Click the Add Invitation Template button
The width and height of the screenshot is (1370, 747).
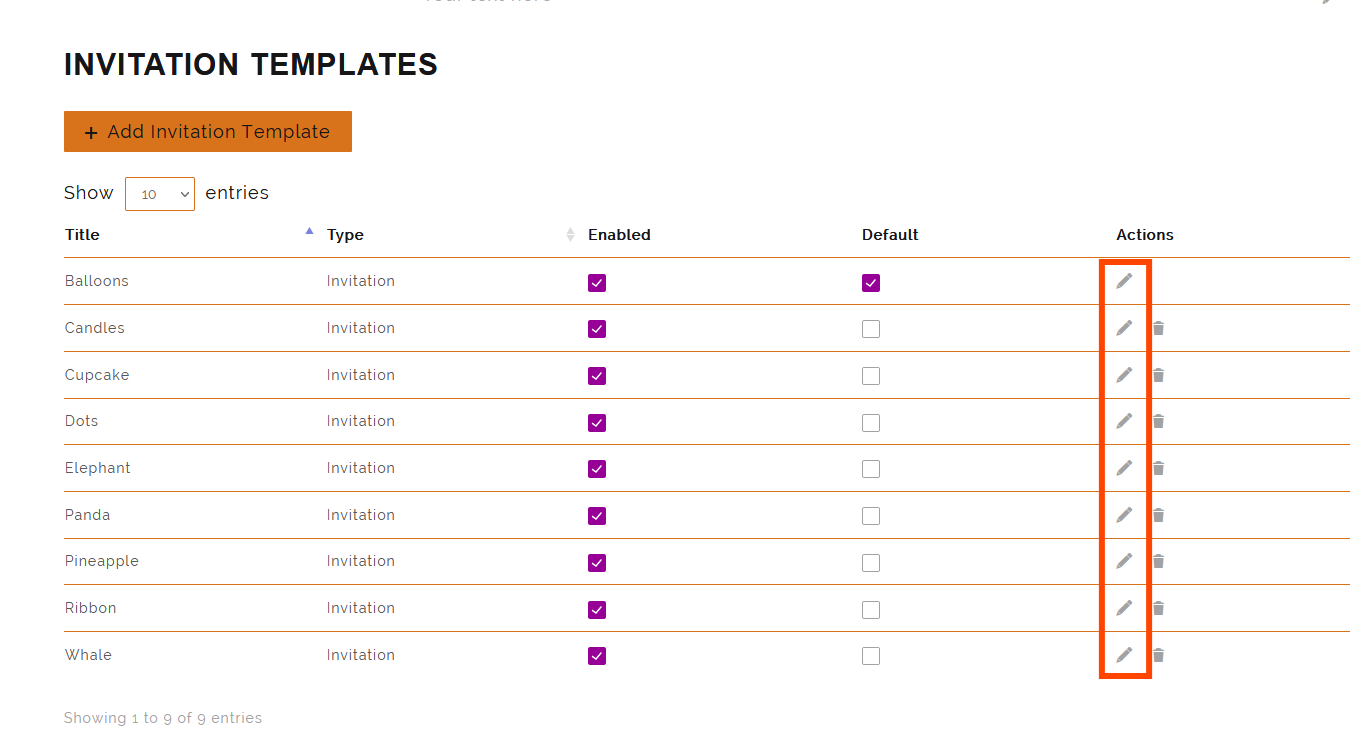[208, 132]
